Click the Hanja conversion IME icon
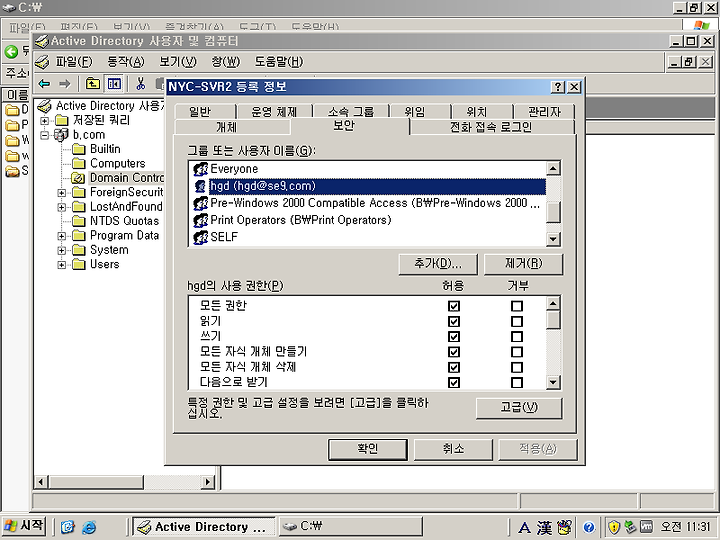720x540 pixels. (x=545, y=527)
